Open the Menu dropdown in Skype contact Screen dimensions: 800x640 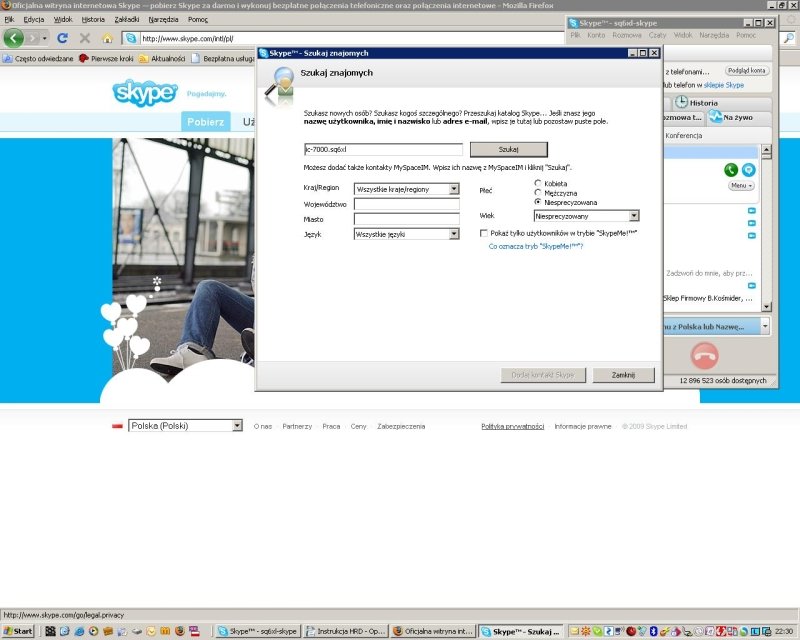(741, 186)
